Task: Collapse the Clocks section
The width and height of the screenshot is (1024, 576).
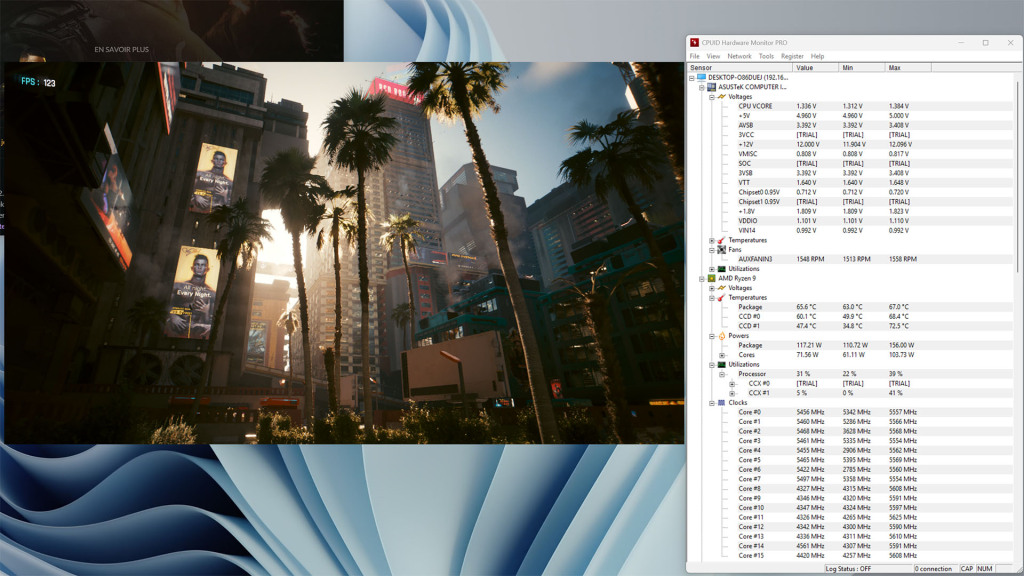Action: [x=712, y=403]
